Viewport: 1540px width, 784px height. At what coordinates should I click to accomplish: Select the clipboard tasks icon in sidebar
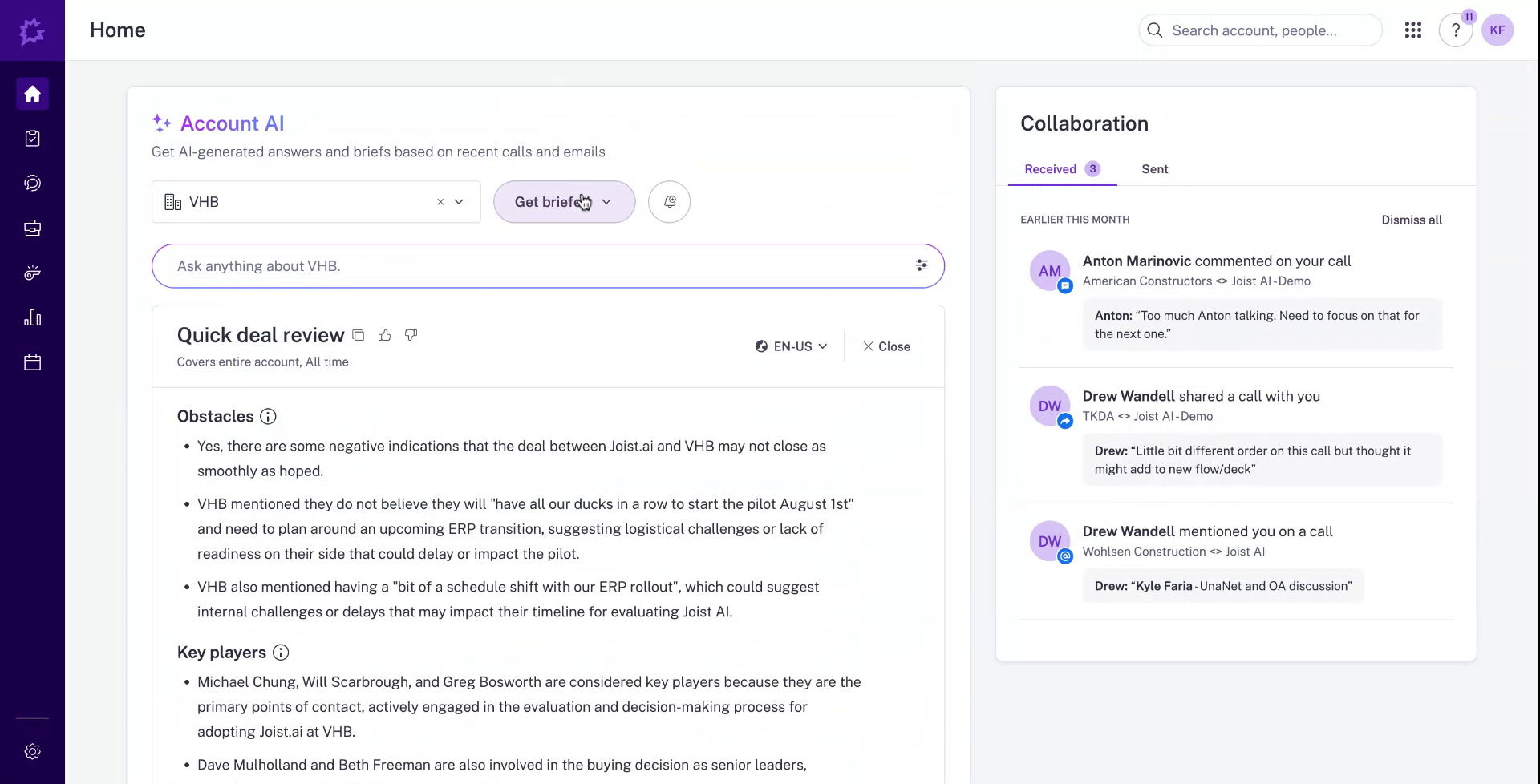click(32, 138)
